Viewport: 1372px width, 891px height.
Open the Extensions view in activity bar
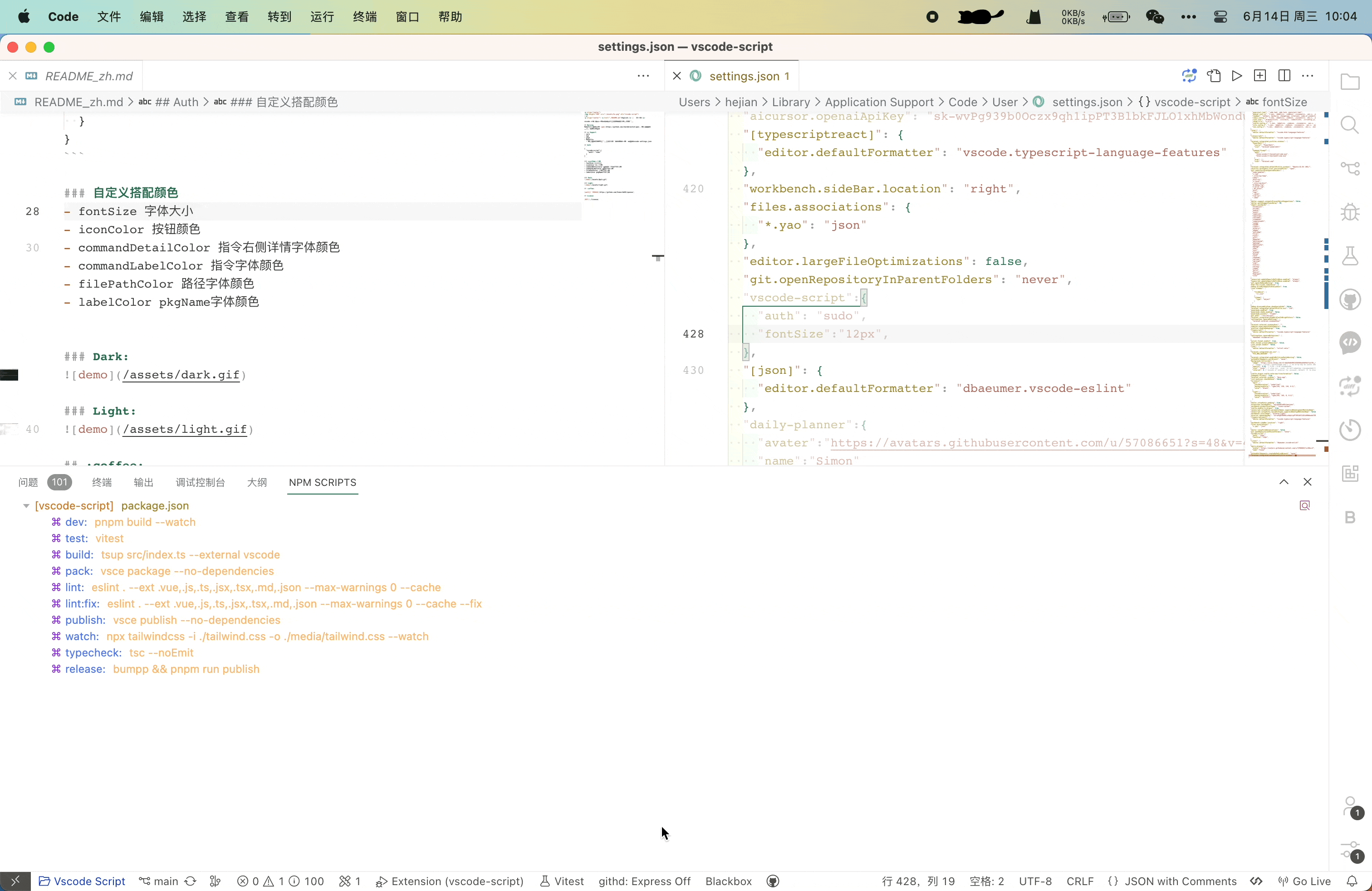tap(1350, 474)
